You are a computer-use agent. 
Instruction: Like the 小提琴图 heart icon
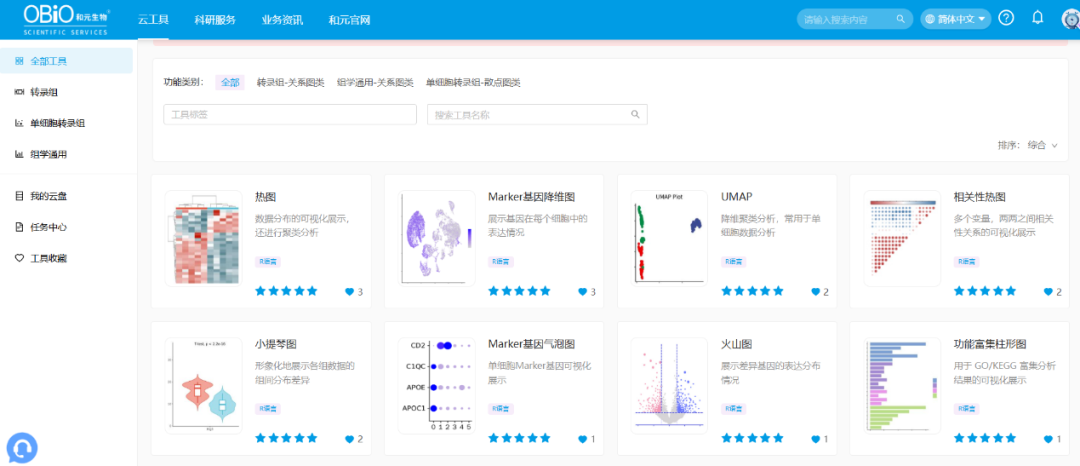click(x=349, y=439)
